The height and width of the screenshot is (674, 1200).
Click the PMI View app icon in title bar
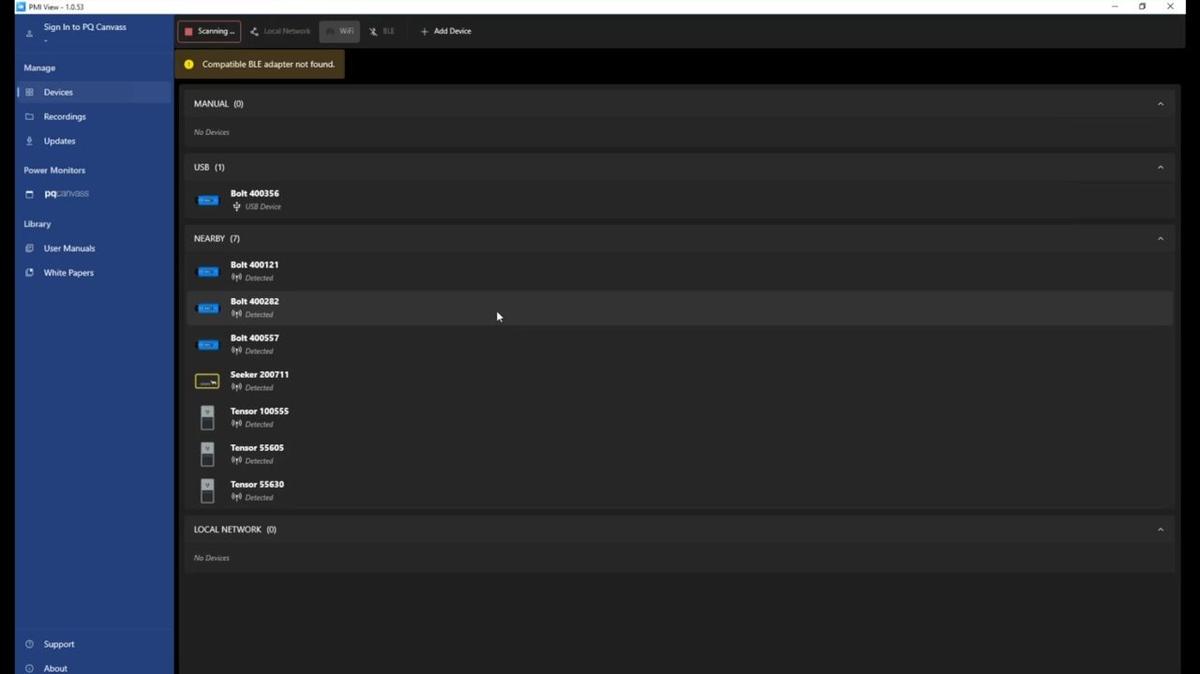[21, 7]
